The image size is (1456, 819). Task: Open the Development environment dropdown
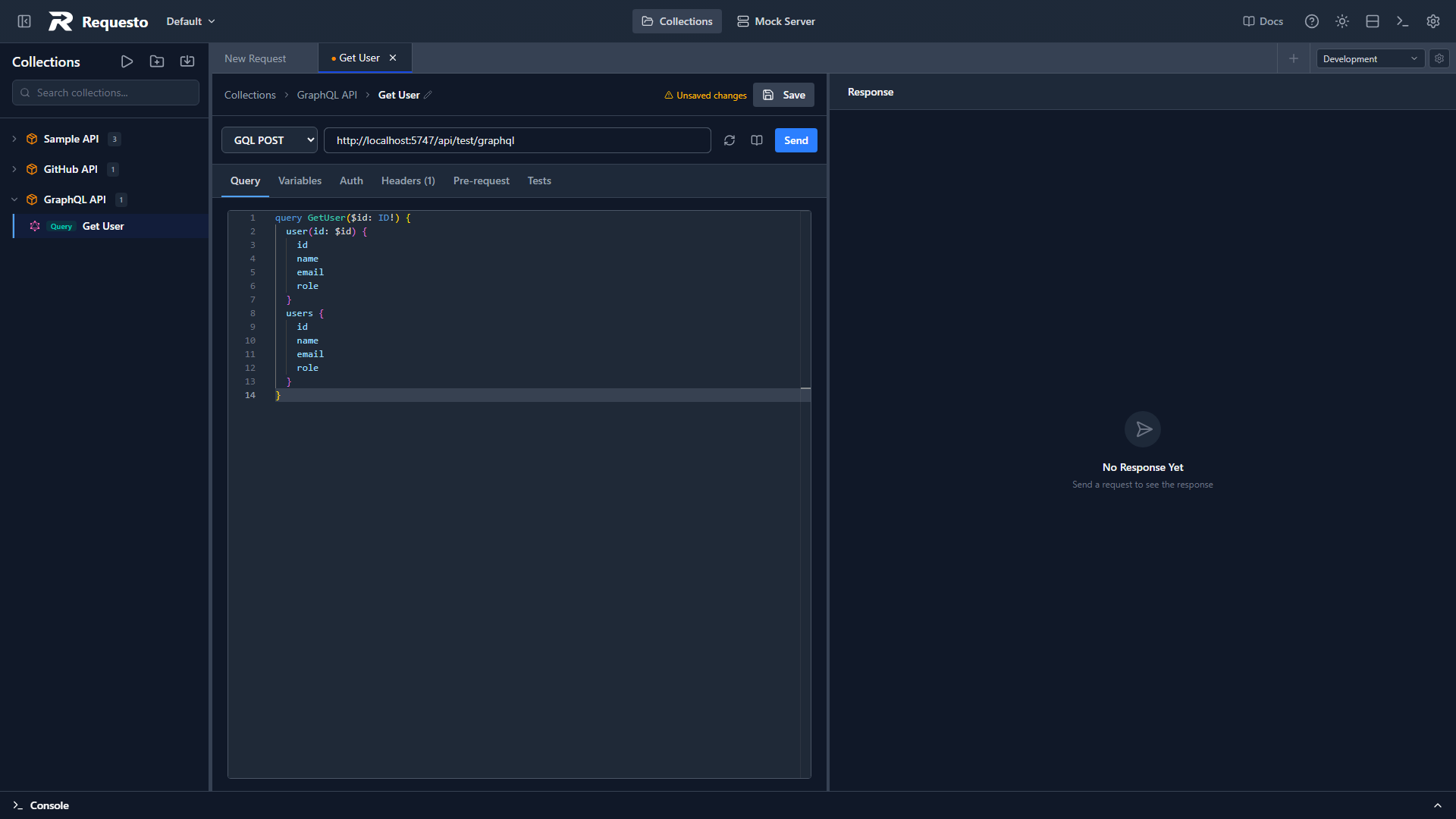(1370, 58)
